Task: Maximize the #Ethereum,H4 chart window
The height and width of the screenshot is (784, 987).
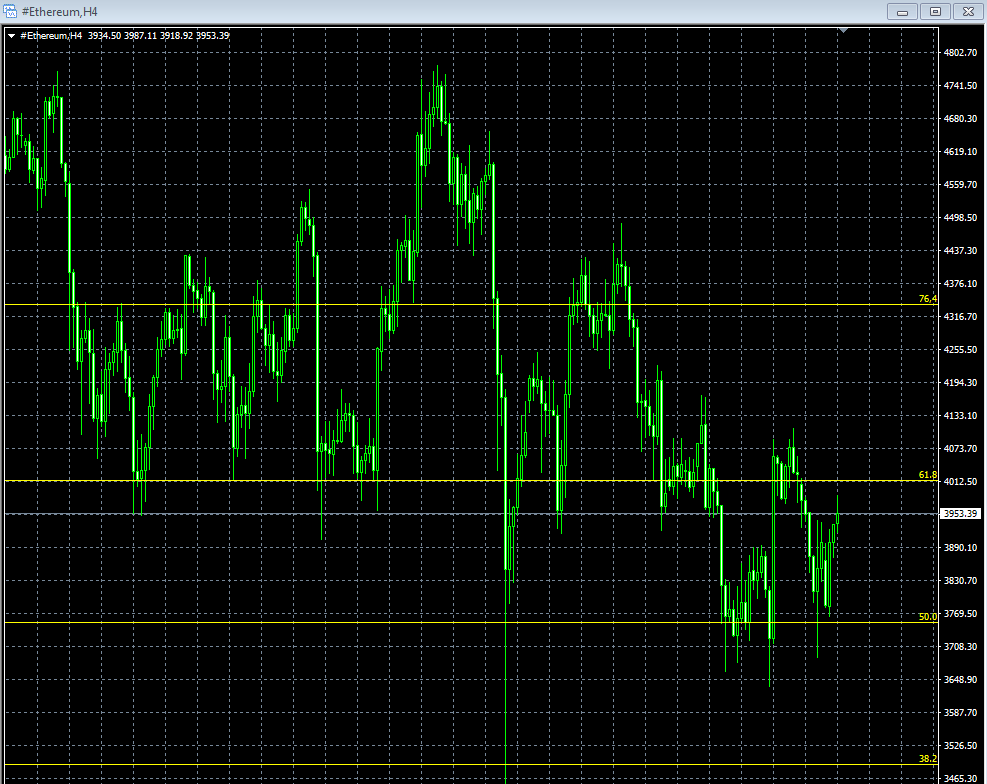Action: click(935, 11)
